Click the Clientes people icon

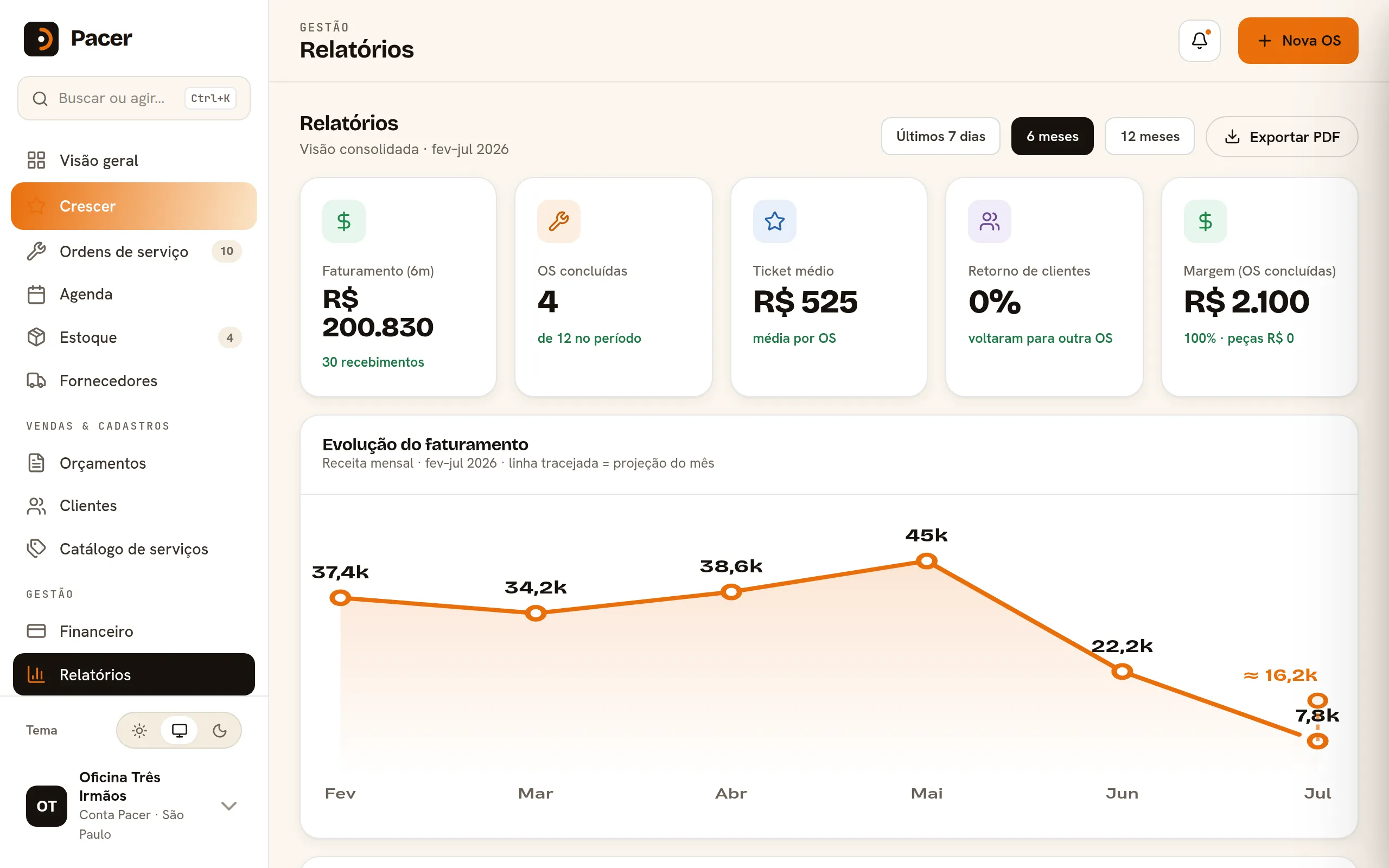(36, 506)
